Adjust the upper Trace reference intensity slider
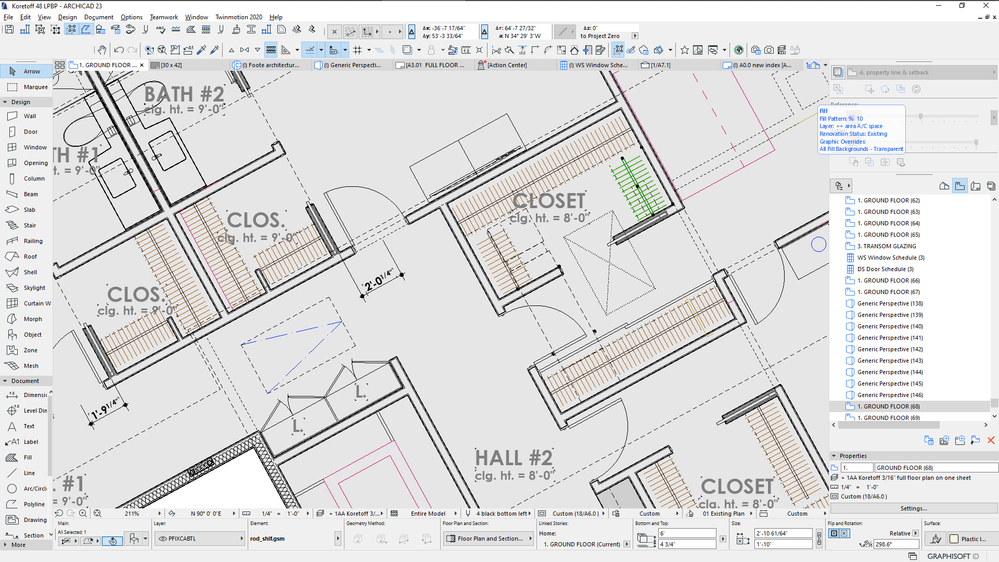999x562 pixels. 921,117
